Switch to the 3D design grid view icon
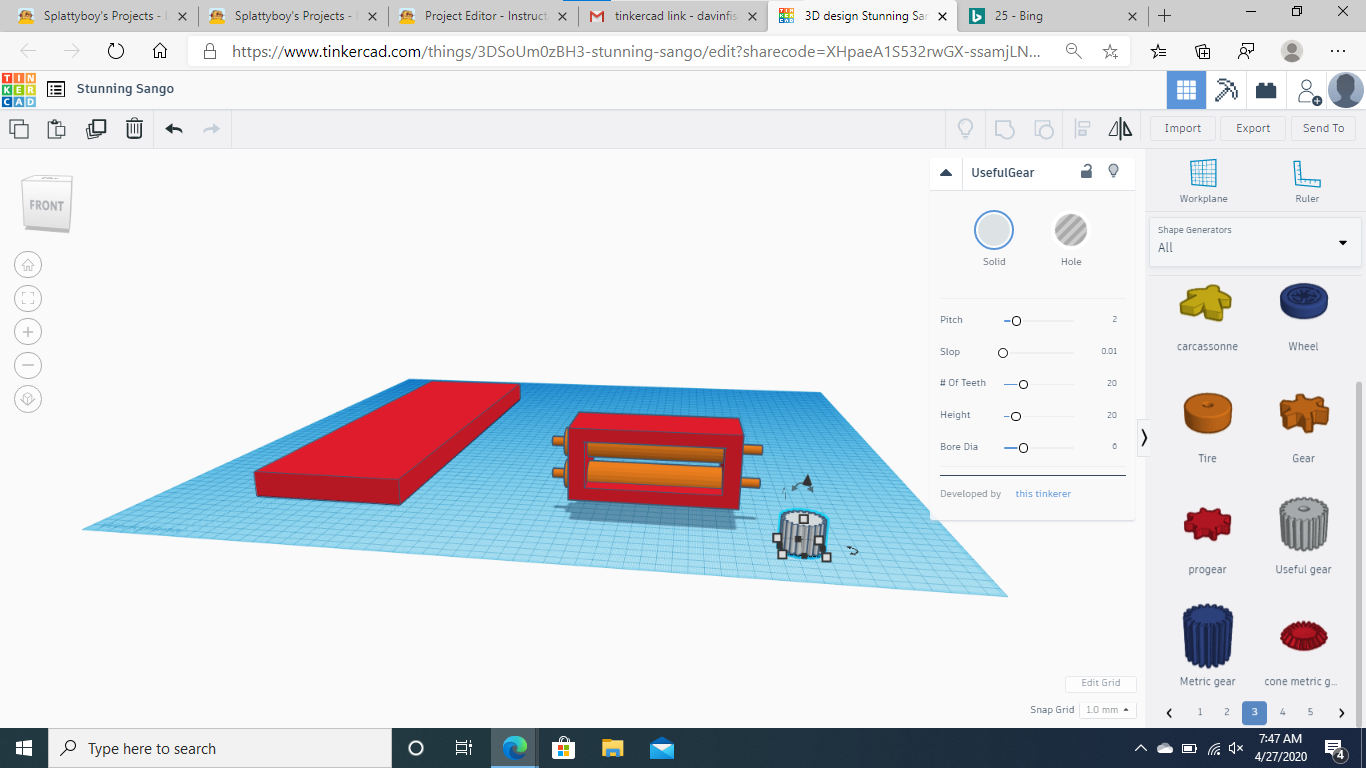The width and height of the screenshot is (1366, 768). [x=1186, y=90]
